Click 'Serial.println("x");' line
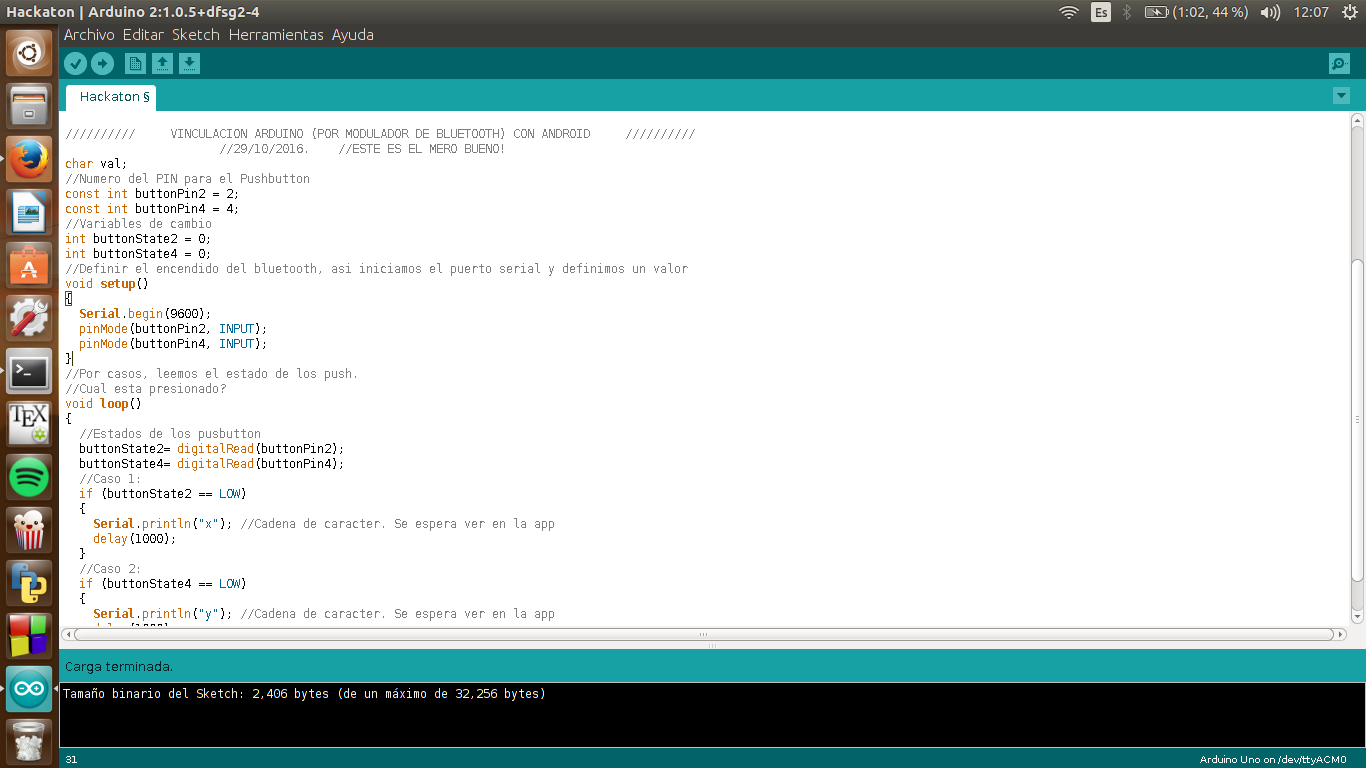 pyautogui.click(x=163, y=524)
